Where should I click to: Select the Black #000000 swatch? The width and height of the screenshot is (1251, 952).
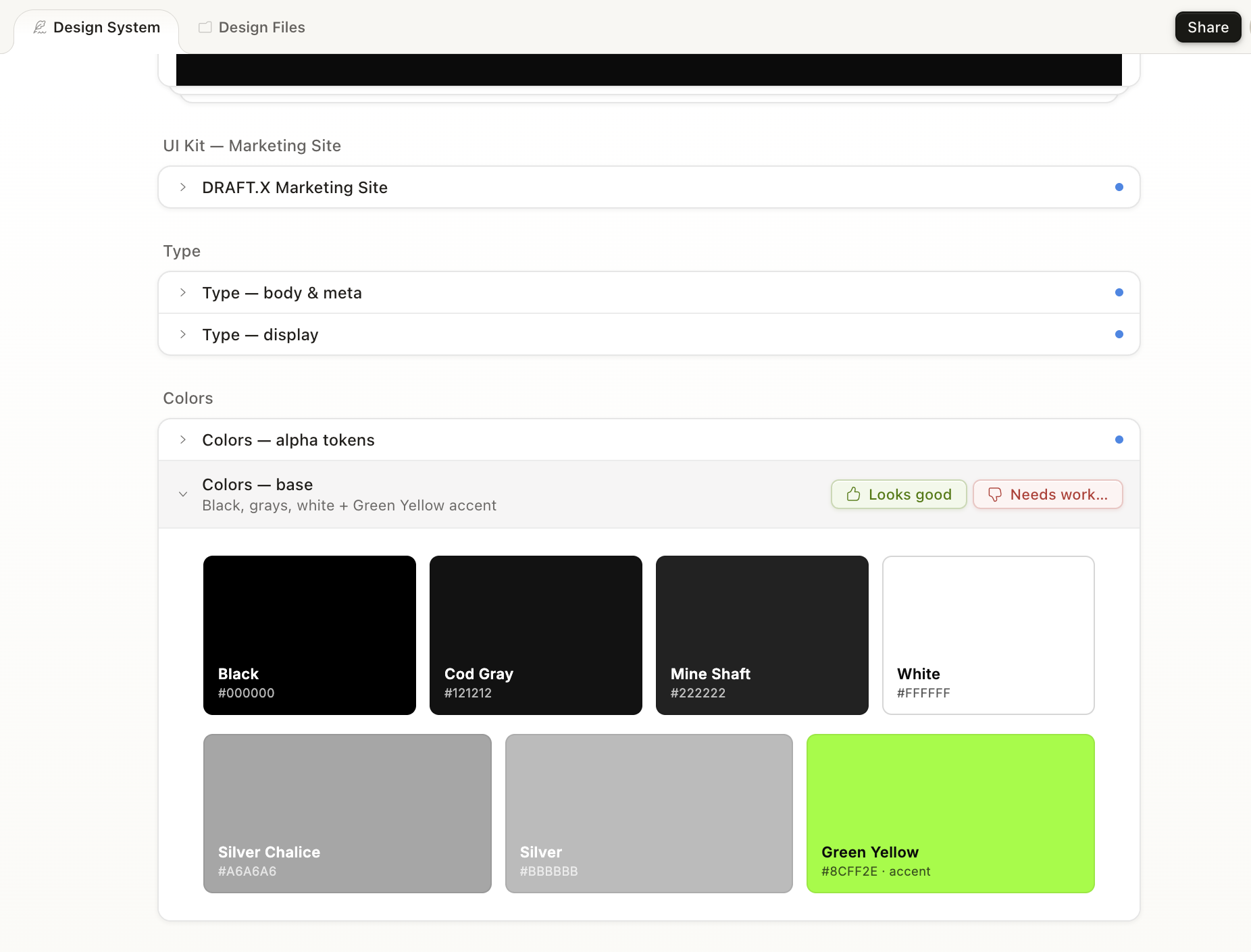click(309, 635)
